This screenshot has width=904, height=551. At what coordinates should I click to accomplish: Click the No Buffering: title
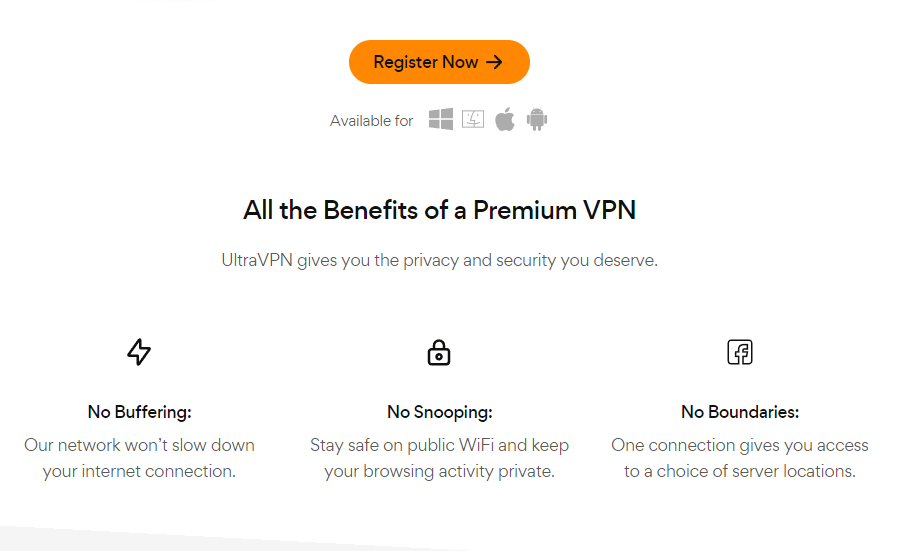(x=140, y=412)
